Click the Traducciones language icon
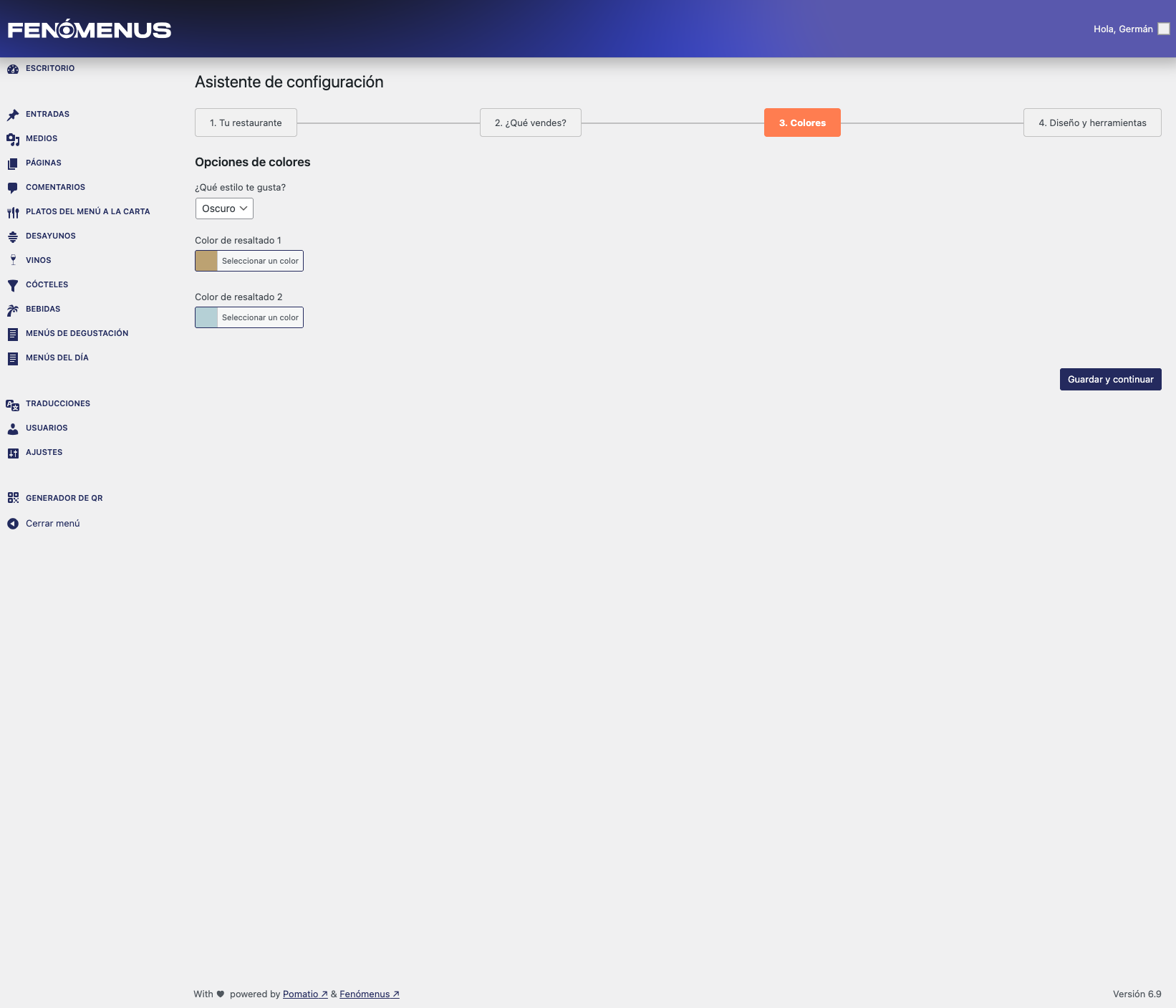 [x=13, y=405]
